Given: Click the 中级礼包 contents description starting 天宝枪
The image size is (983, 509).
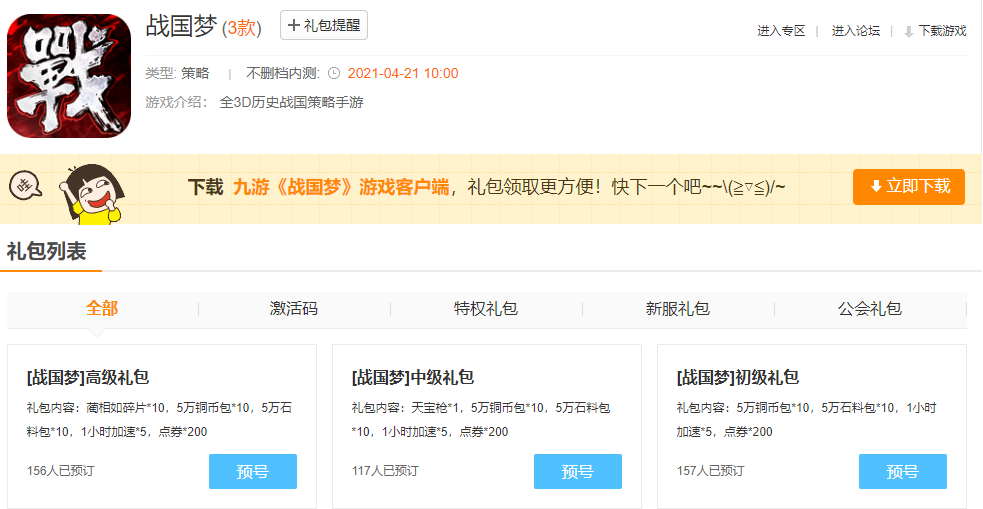Looking at the screenshot, I should click(481, 420).
